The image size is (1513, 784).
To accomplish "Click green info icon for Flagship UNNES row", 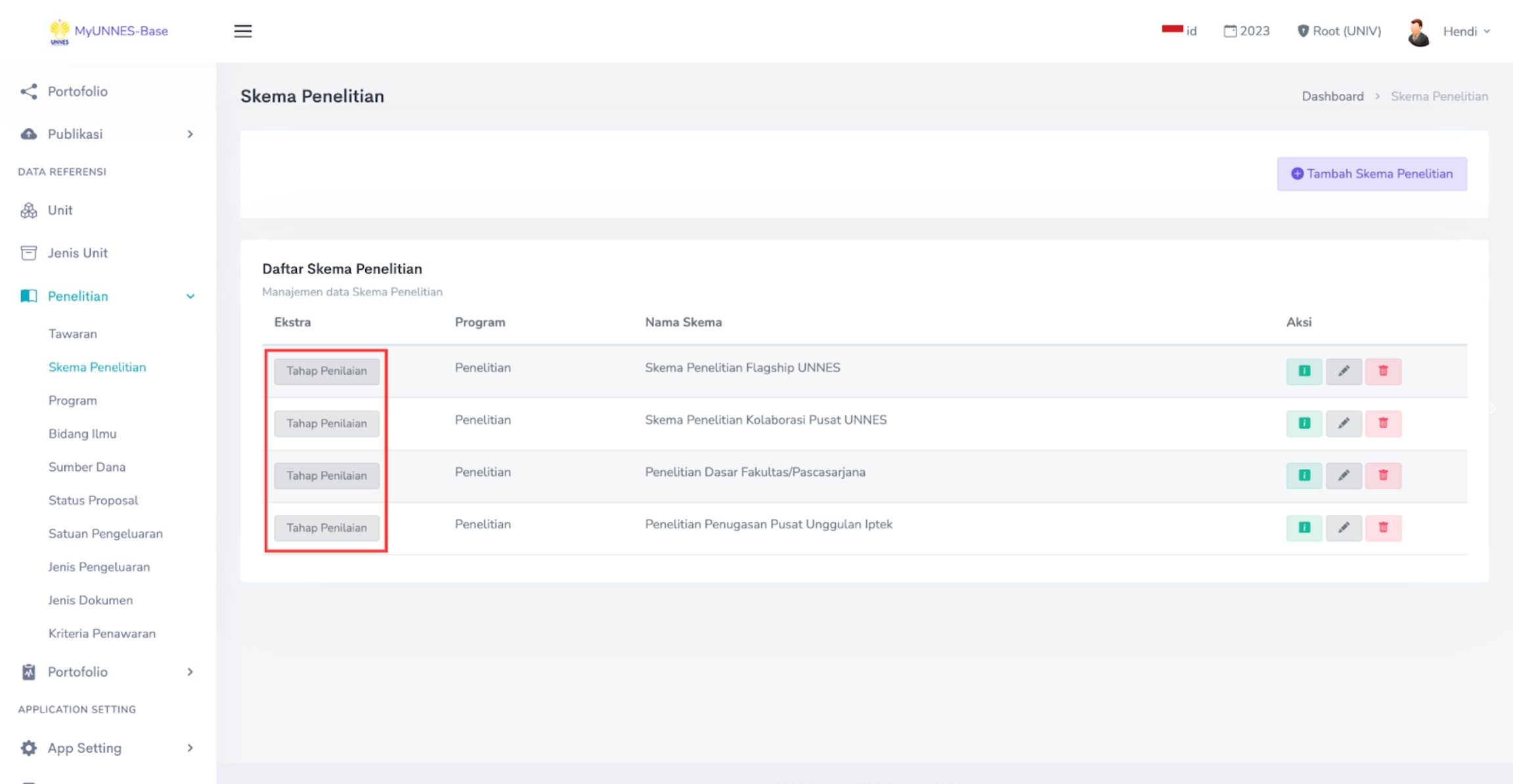I will (x=1304, y=371).
